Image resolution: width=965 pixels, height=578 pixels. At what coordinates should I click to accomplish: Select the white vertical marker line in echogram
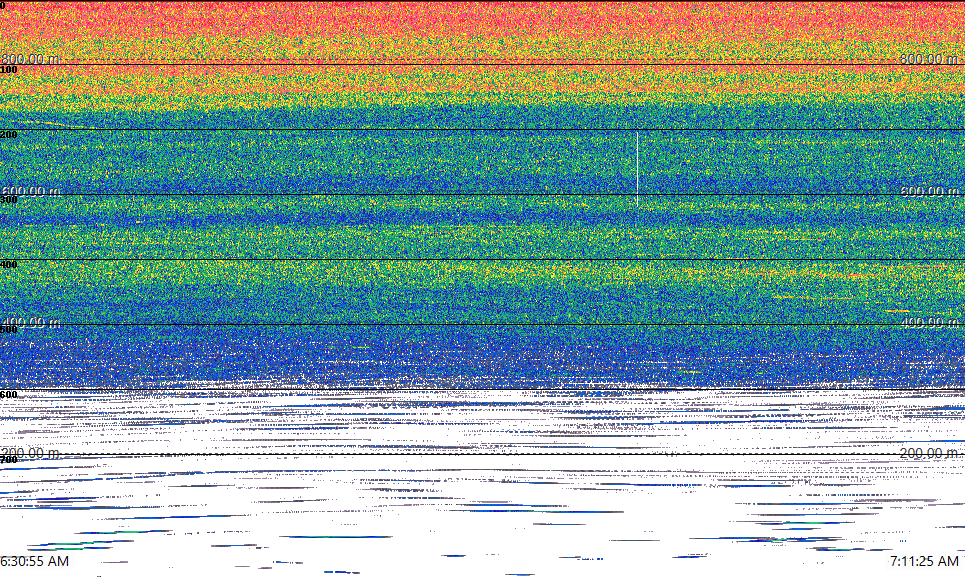pos(637,169)
